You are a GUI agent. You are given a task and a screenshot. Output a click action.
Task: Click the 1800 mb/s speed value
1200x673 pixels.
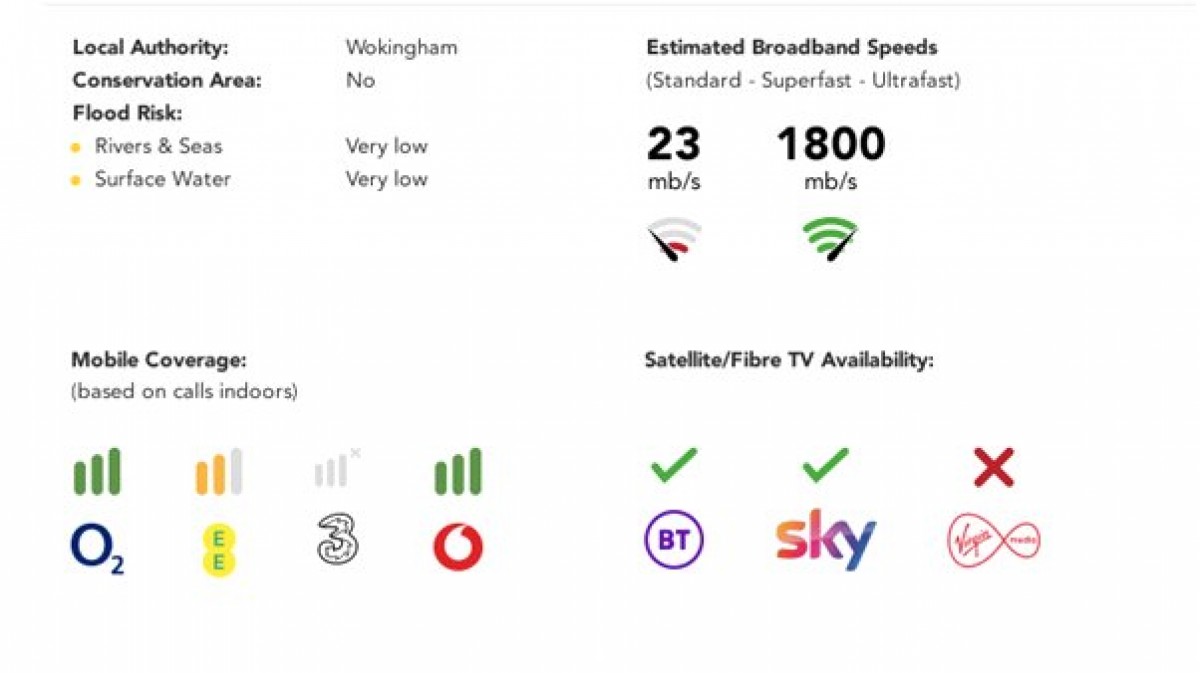click(831, 145)
